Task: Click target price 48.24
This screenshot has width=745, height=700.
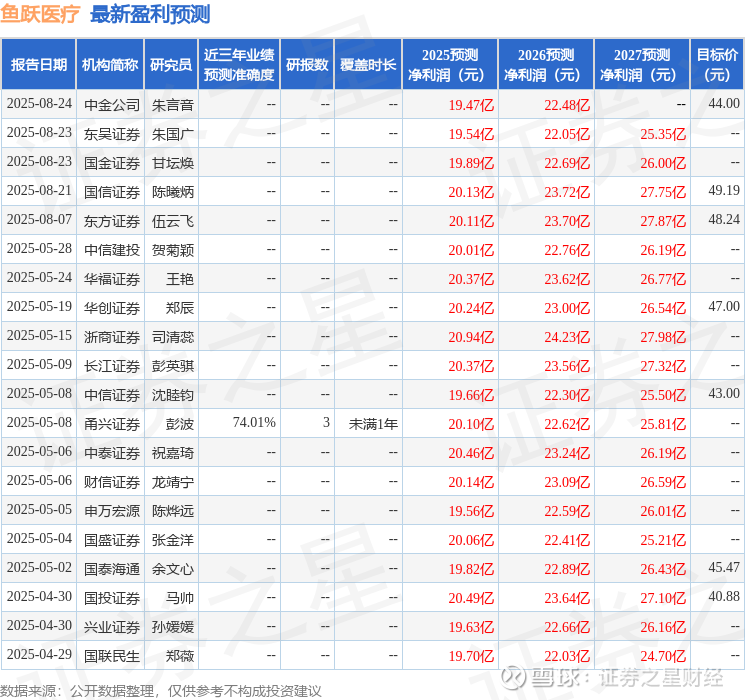Action: coord(724,220)
